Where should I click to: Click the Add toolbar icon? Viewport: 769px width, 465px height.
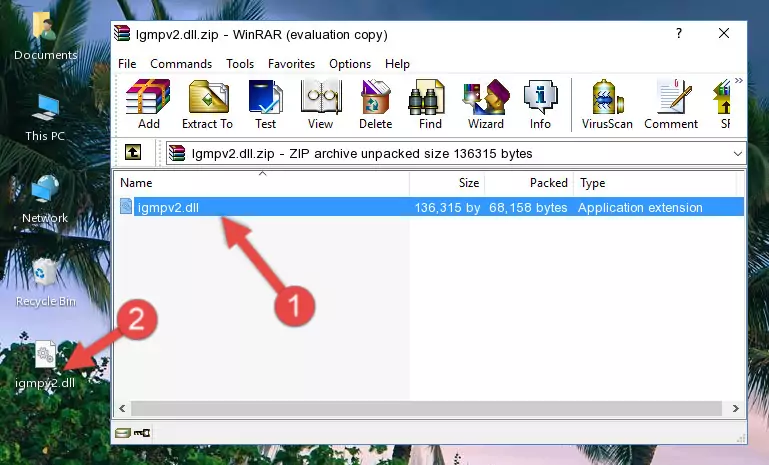(x=148, y=104)
